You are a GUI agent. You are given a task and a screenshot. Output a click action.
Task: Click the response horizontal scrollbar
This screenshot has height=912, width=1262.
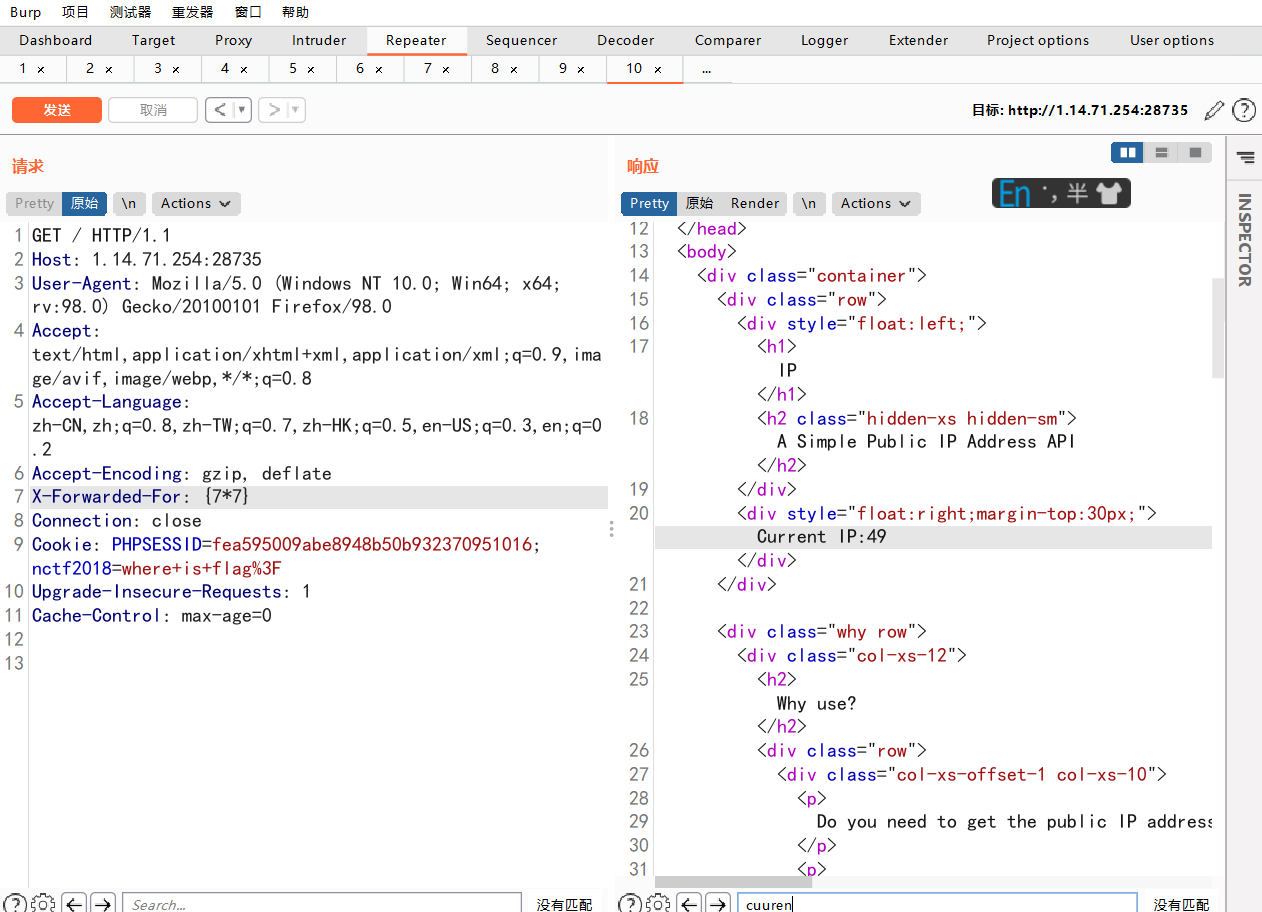pos(734,882)
